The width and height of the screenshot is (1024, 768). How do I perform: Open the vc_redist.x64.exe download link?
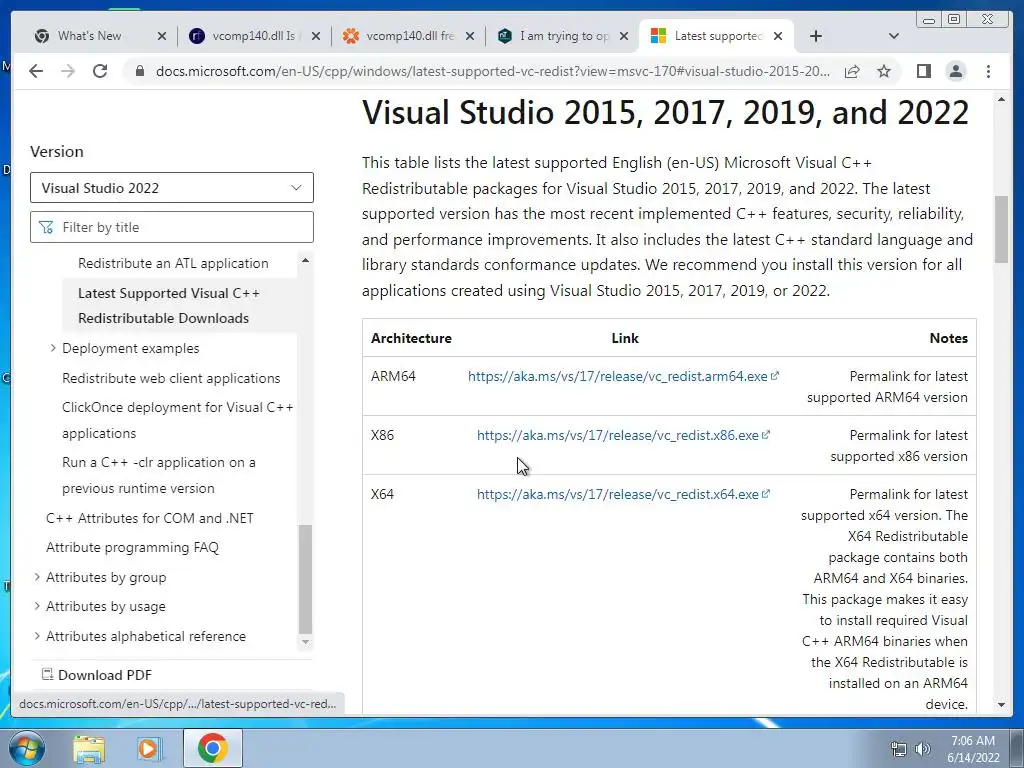(623, 494)
